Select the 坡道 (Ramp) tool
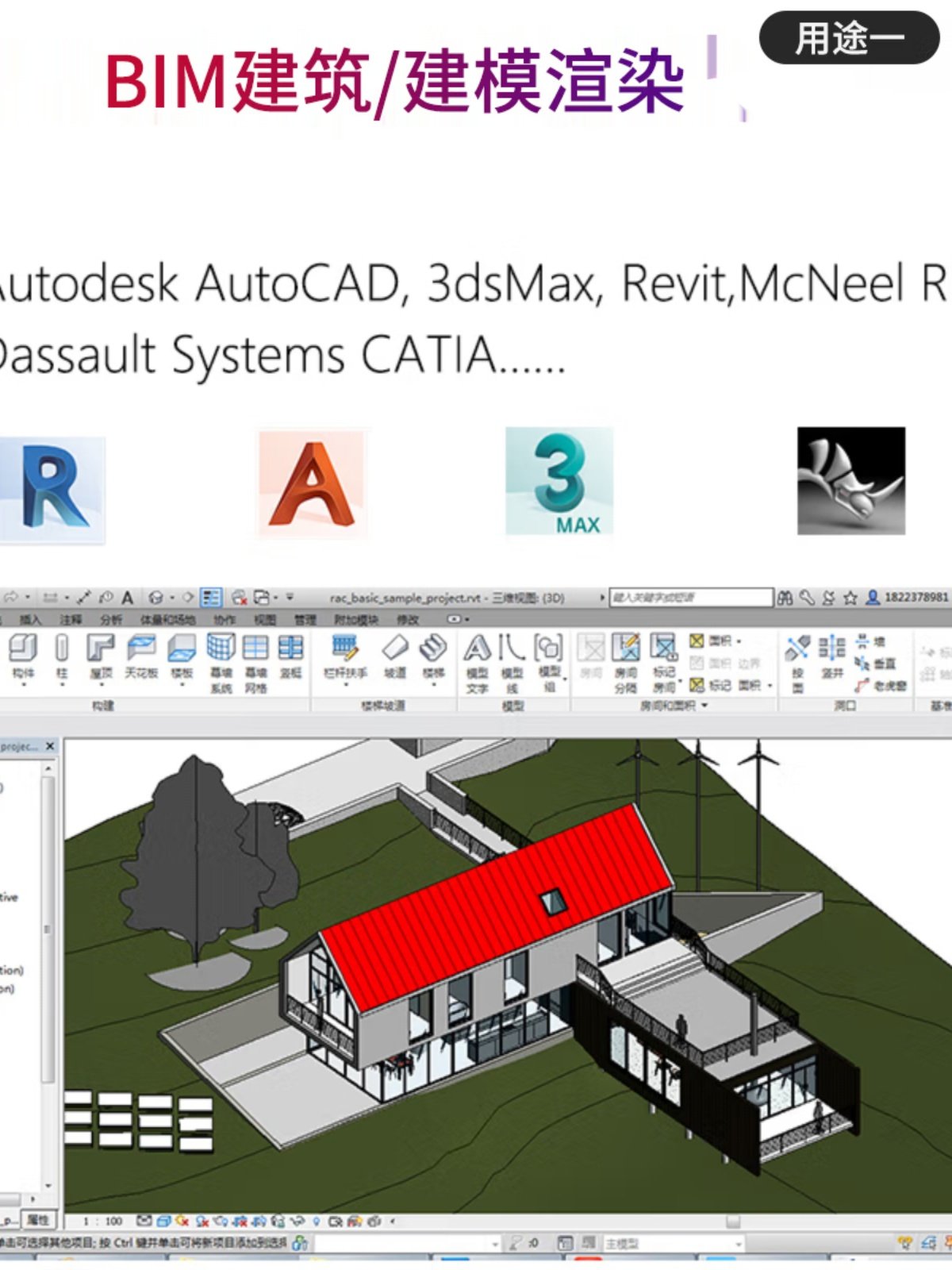 click(395, 657)
